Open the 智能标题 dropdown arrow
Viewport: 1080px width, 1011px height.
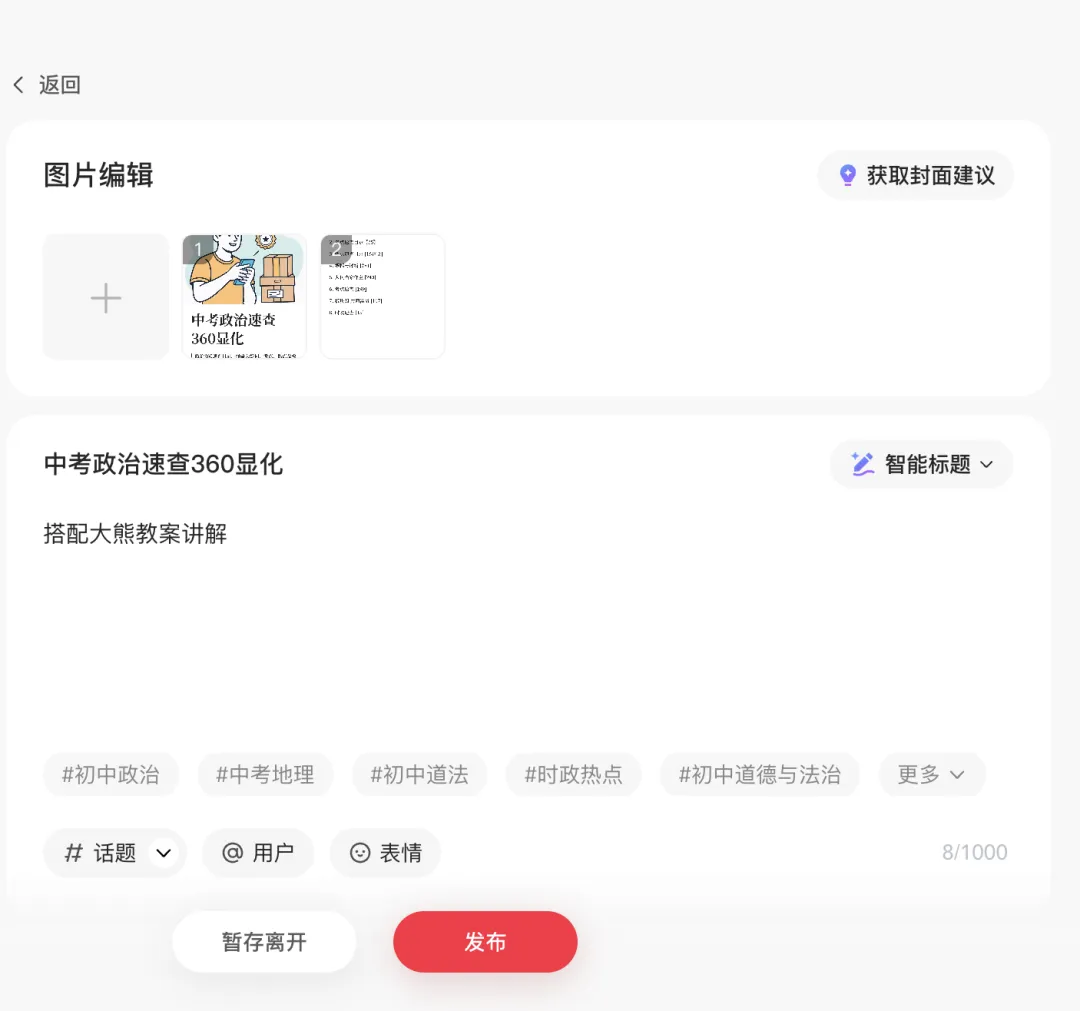(x=987, y=464)
